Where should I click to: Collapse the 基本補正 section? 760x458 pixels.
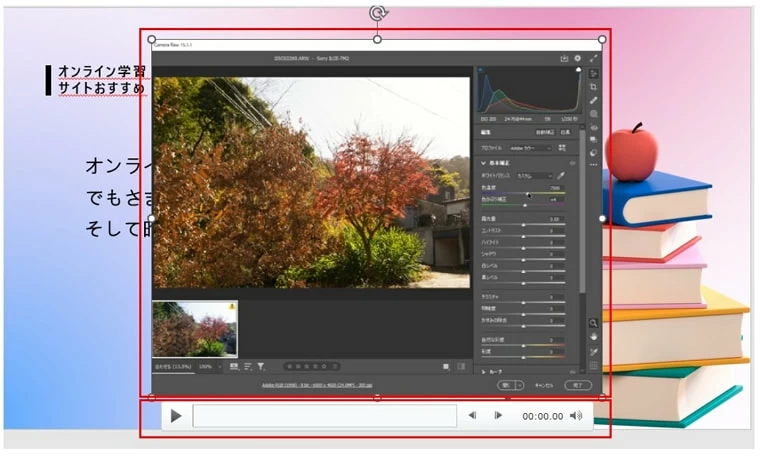[485, 162]
